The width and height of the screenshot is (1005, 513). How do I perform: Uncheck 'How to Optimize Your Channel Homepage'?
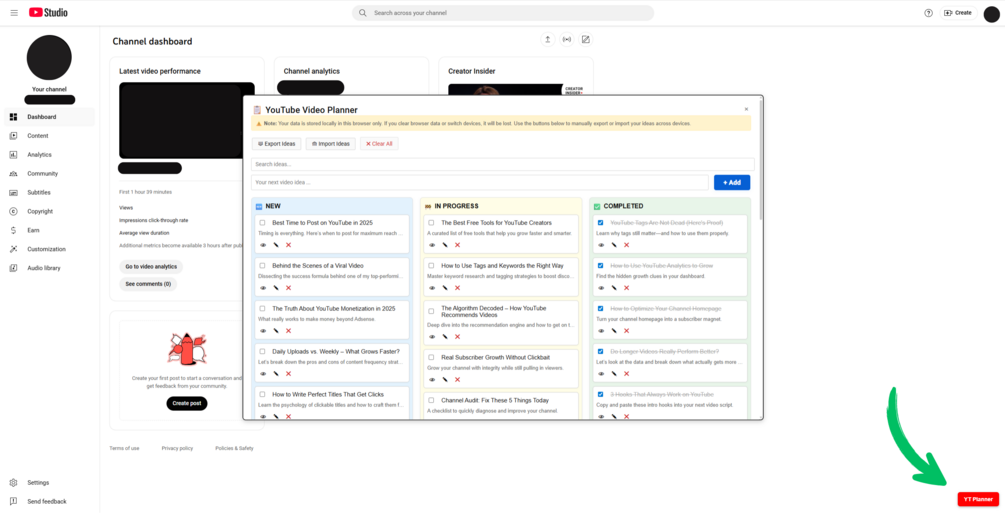[x=601, y=308]
